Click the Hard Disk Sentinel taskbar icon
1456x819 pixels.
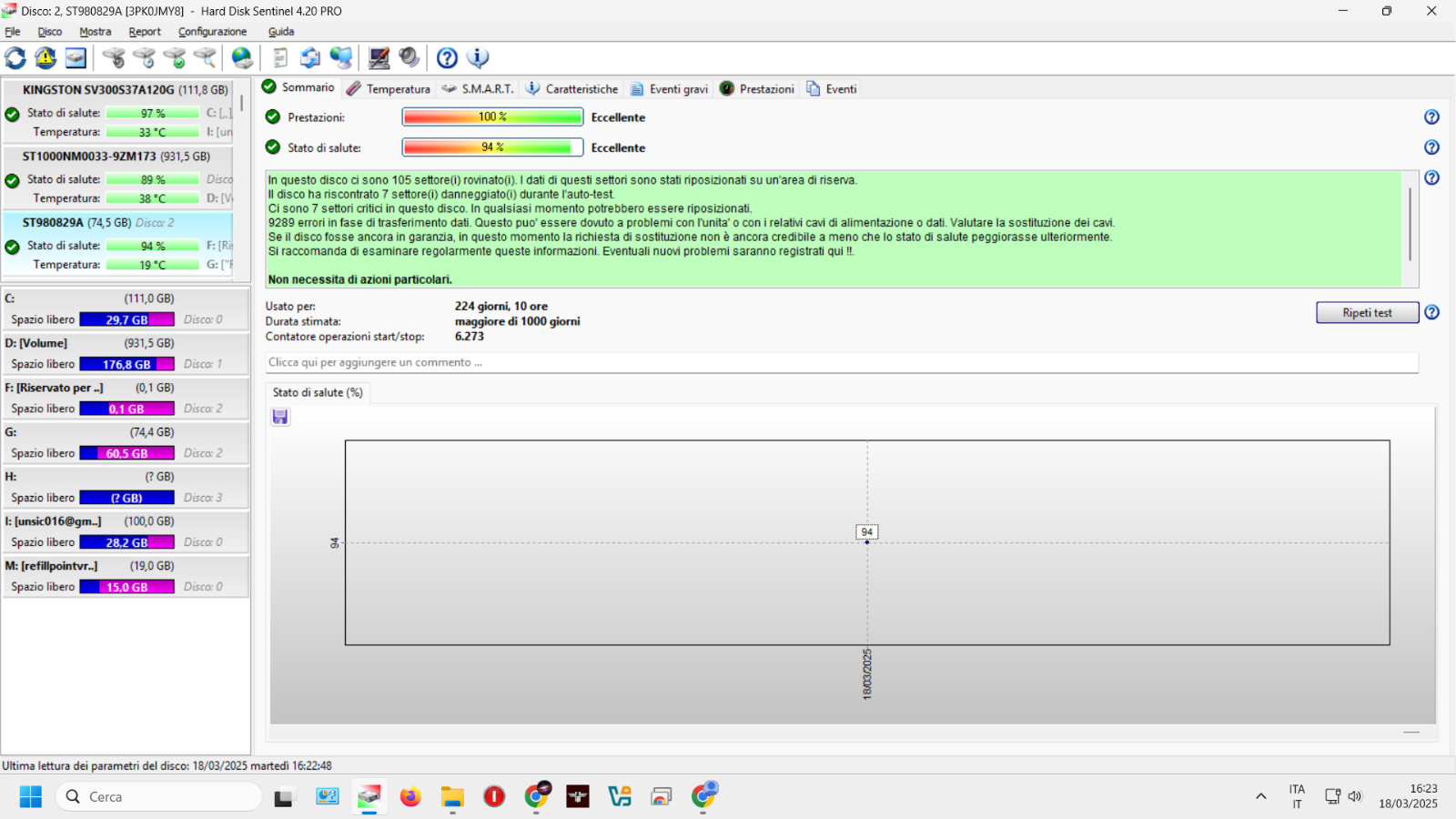tap(369, 797)
